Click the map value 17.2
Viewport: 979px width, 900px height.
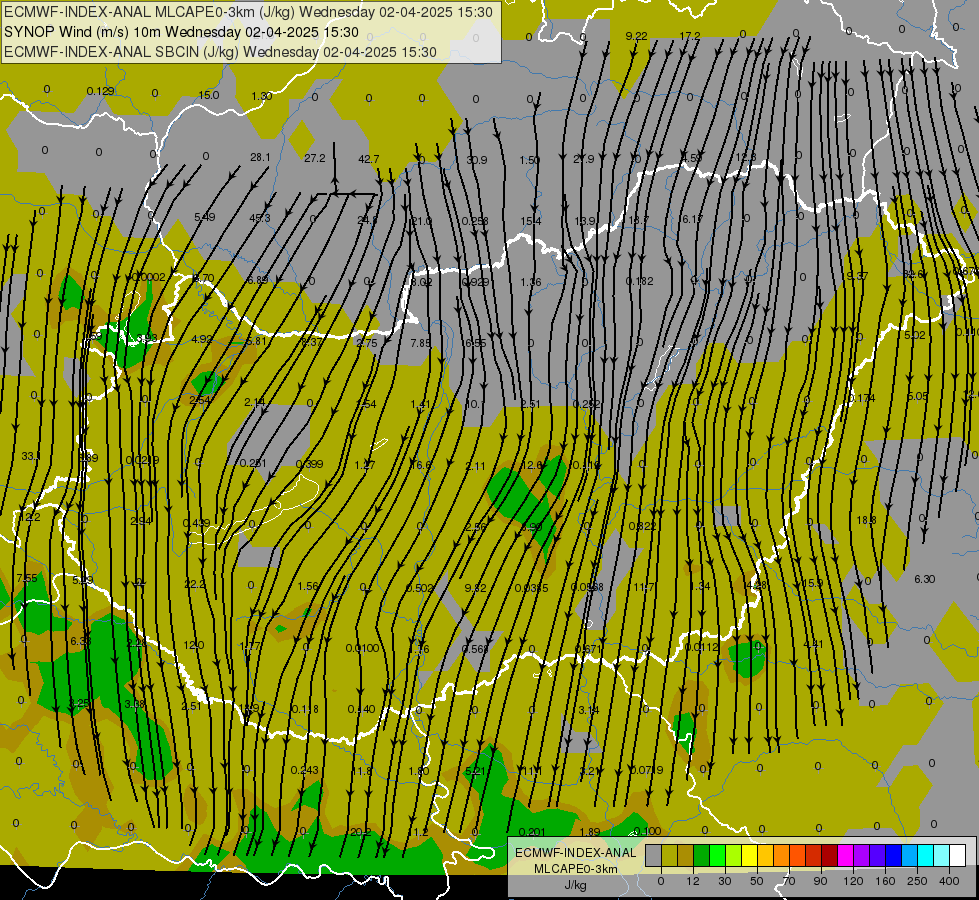pyautogui.click(x=690, y=36)
